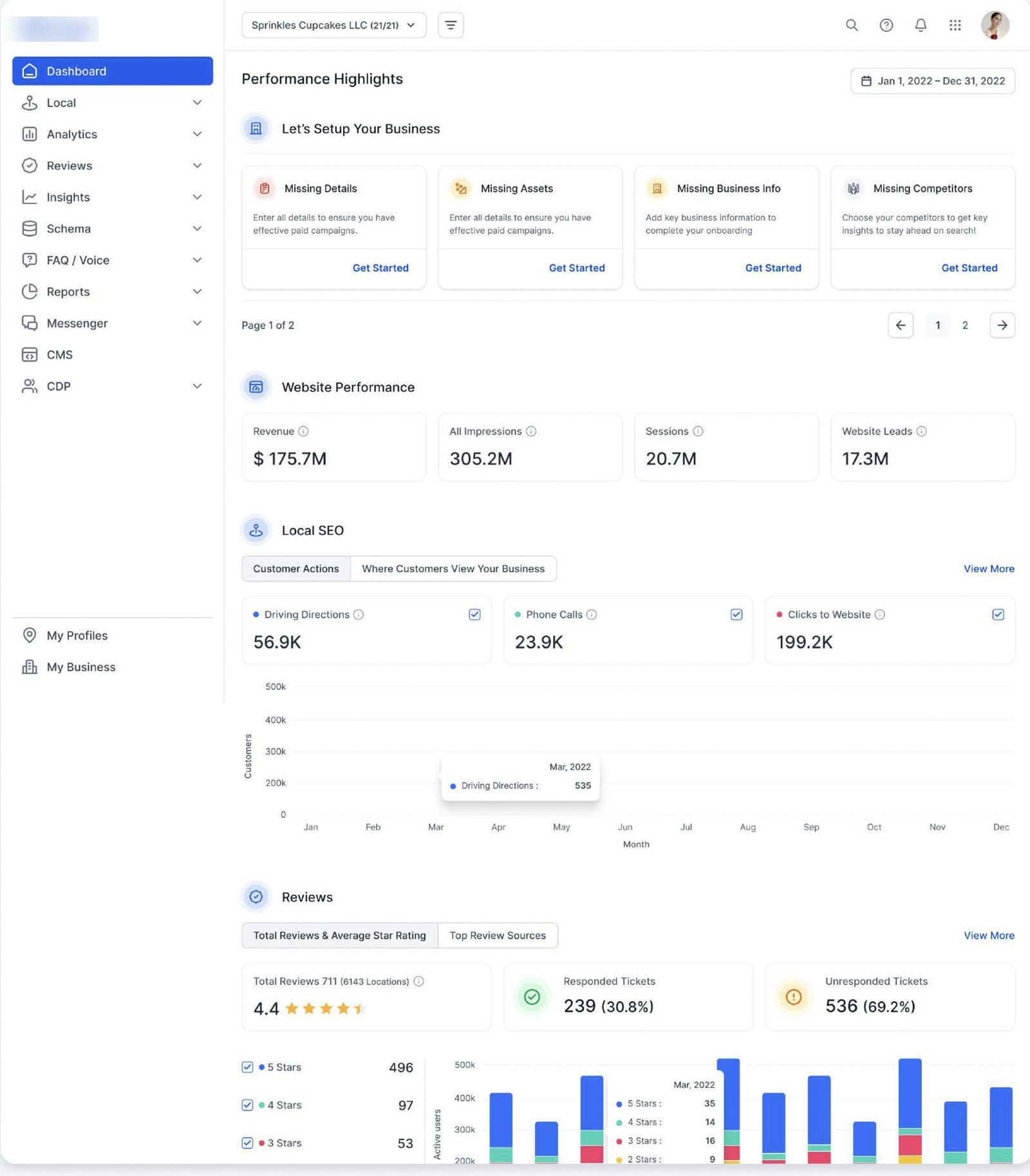Toggle the 4 Stars checkbox
This screenshot has width=1030, height=1176.
[x=247, y=1105]
